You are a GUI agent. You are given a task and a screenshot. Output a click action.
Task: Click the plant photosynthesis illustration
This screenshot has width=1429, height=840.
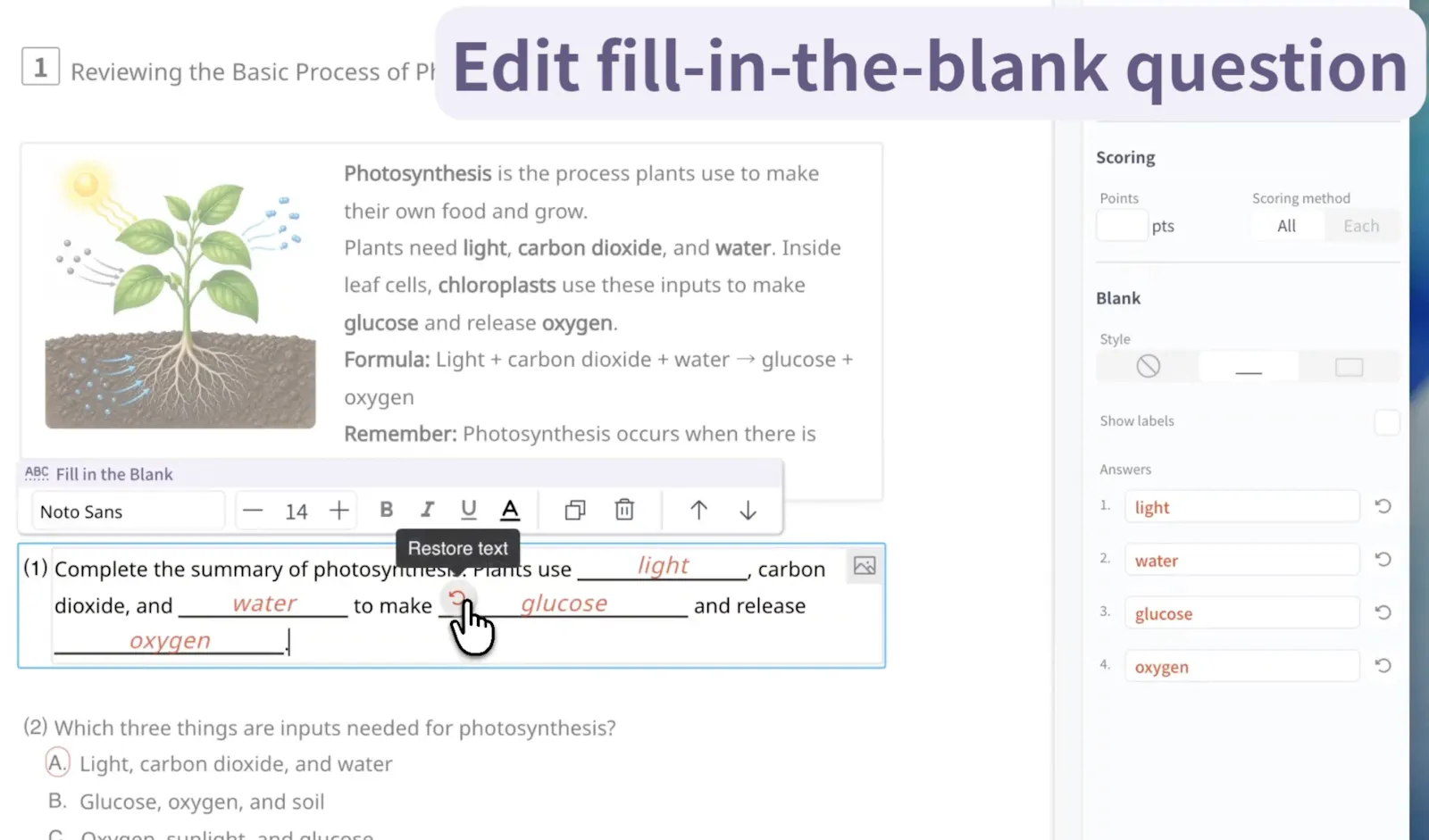pyautogui.click(x=181, y=294)
